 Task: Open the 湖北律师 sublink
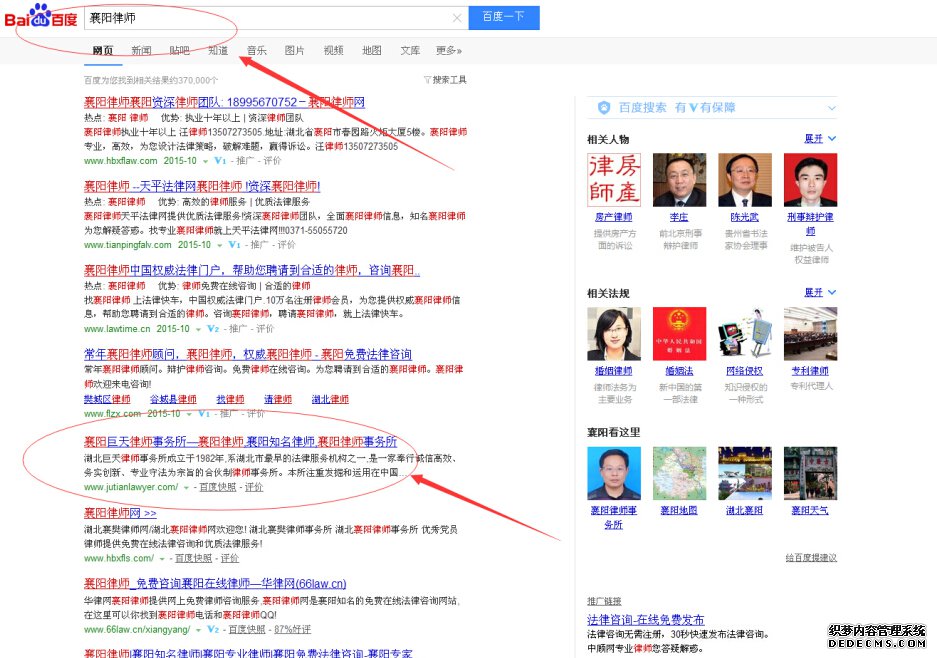(x=330, y=399)
